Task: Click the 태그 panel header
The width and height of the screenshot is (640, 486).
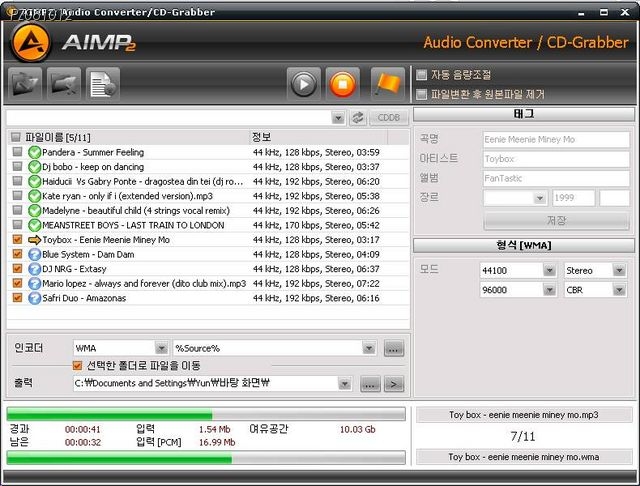Action: coord(524,114)
